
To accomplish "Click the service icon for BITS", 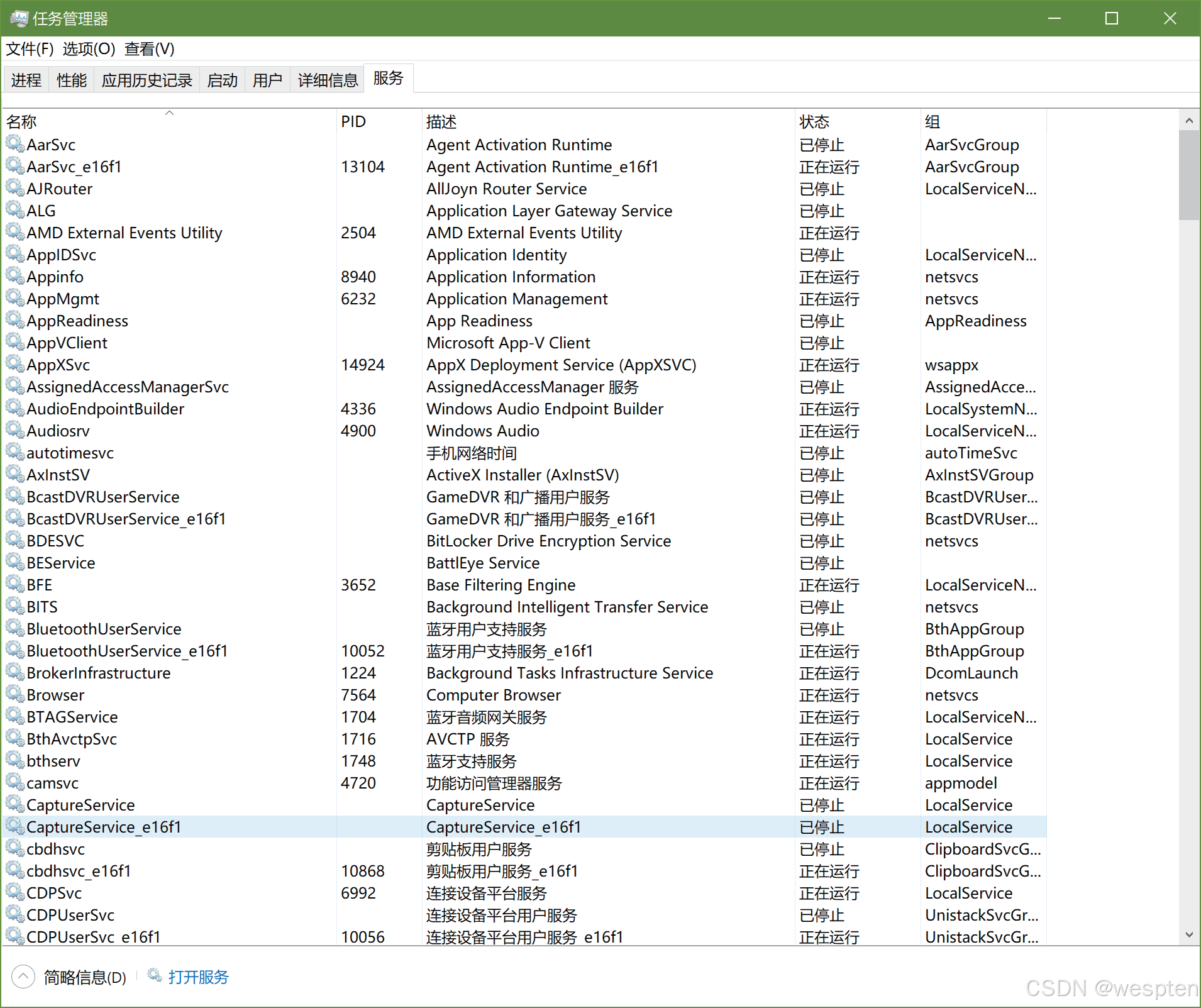I will 15,606.
